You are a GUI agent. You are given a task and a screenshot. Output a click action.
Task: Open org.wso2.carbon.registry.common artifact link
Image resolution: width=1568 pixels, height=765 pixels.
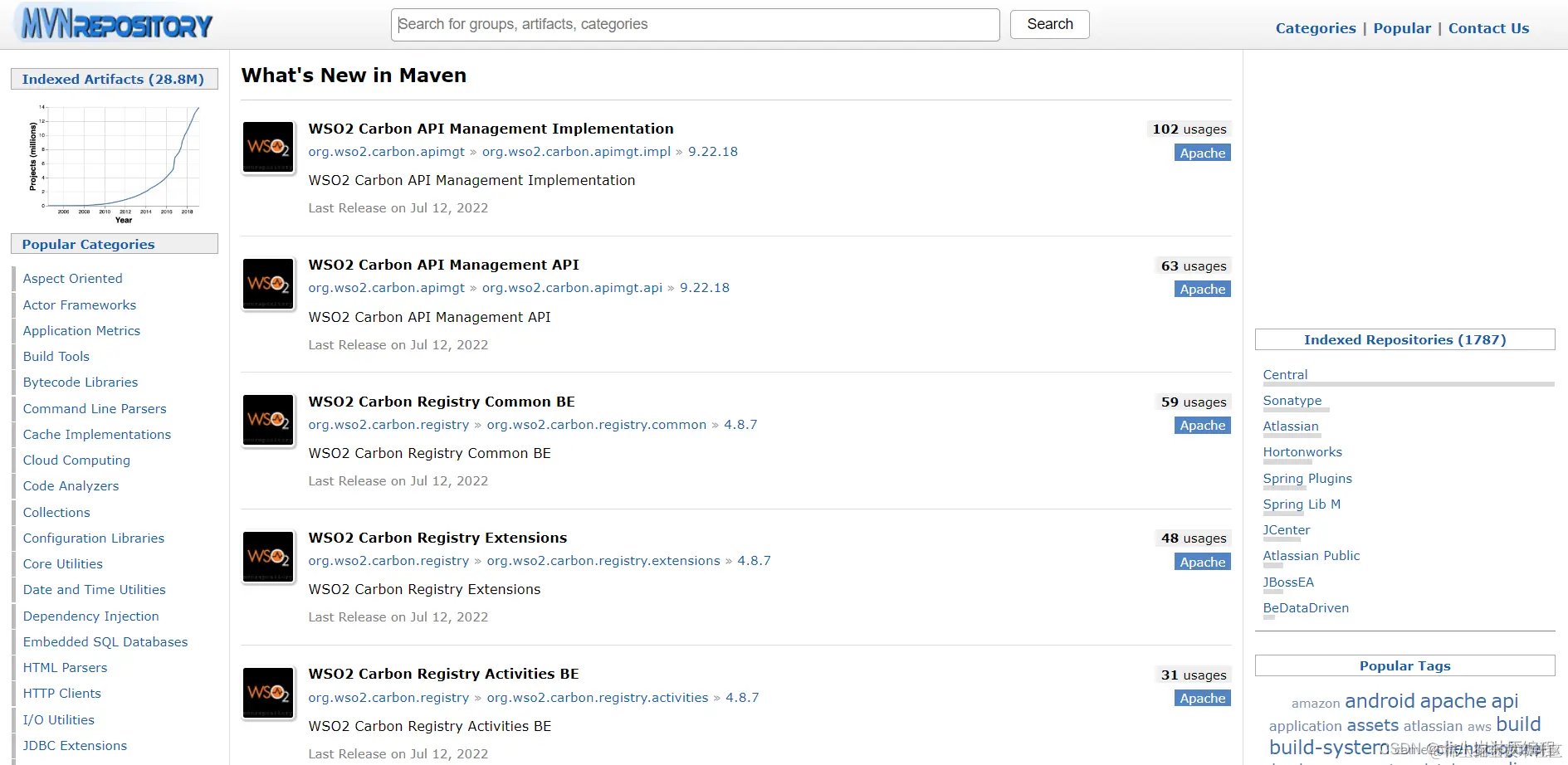tap(597, 425)
